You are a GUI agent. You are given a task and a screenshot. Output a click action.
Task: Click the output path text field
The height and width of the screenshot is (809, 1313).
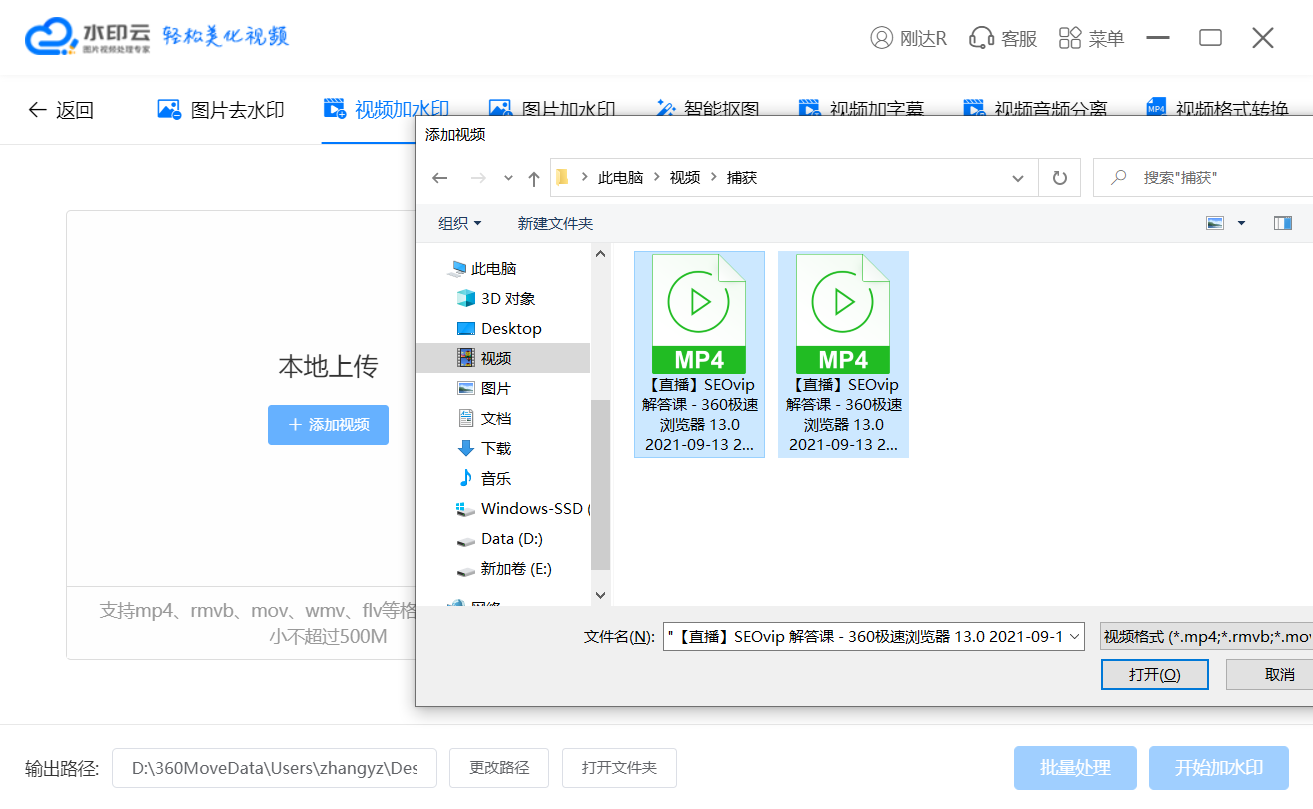click(274, 768)
